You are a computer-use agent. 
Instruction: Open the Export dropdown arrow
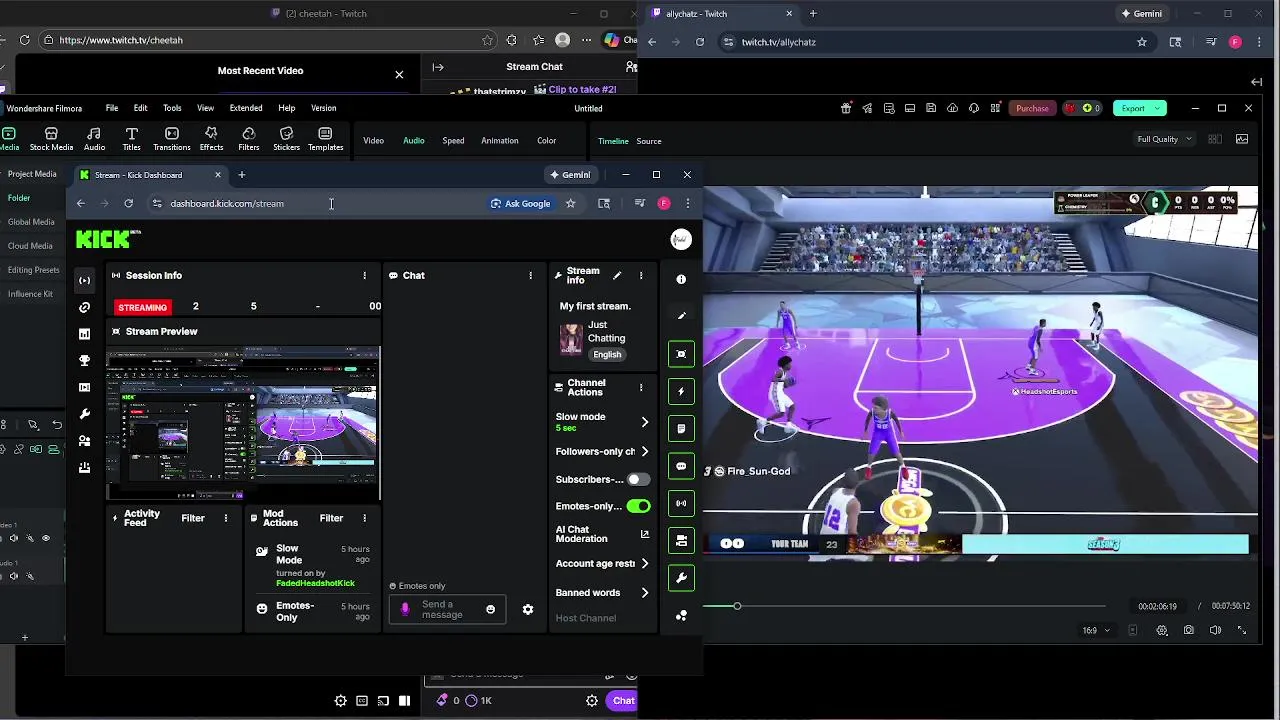point(1158,108)
